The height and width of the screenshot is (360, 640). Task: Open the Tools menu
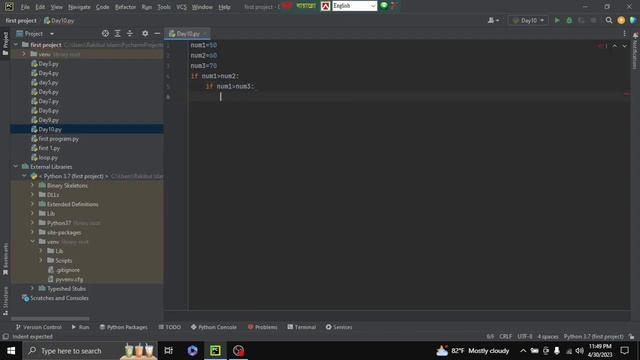pyautogui.click(x=164, y=7)
